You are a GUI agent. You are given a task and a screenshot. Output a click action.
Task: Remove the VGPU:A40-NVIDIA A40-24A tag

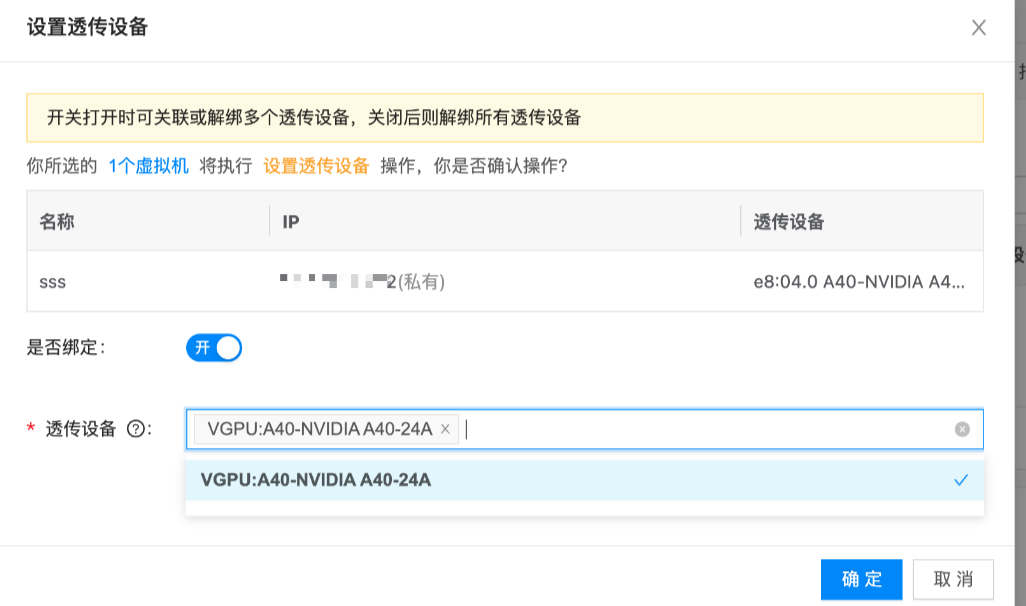tap(445, 429)
